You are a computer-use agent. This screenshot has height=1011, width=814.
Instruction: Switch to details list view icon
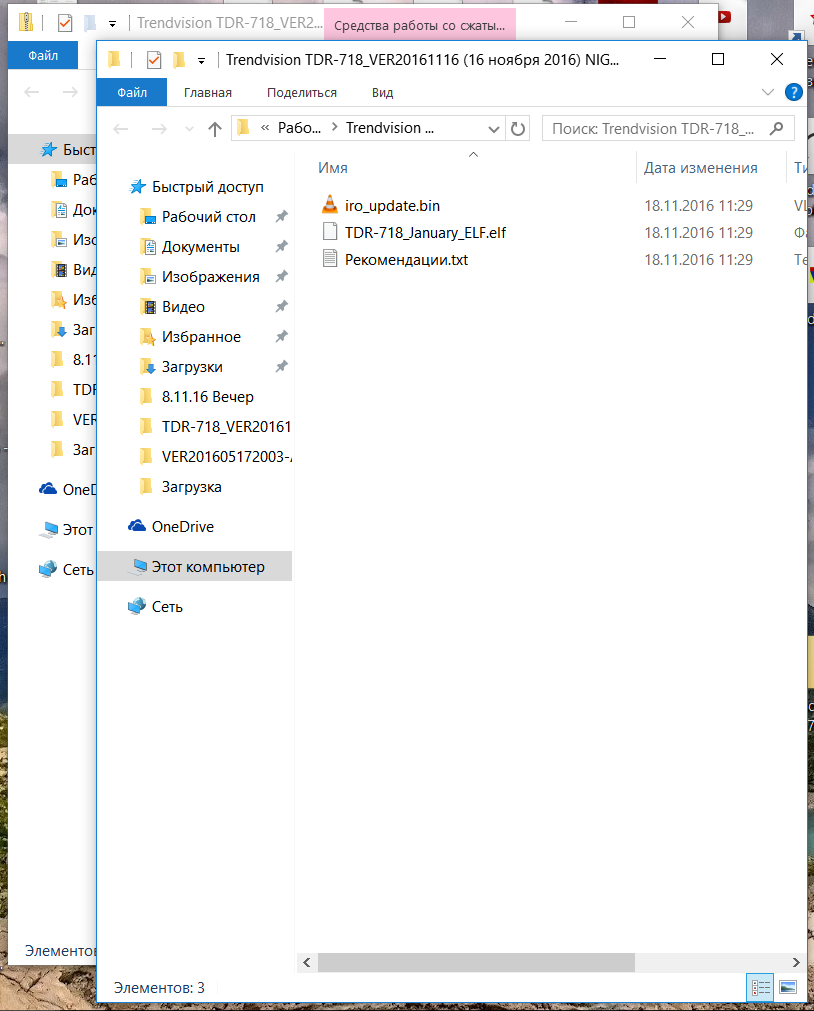click(761, 987)
